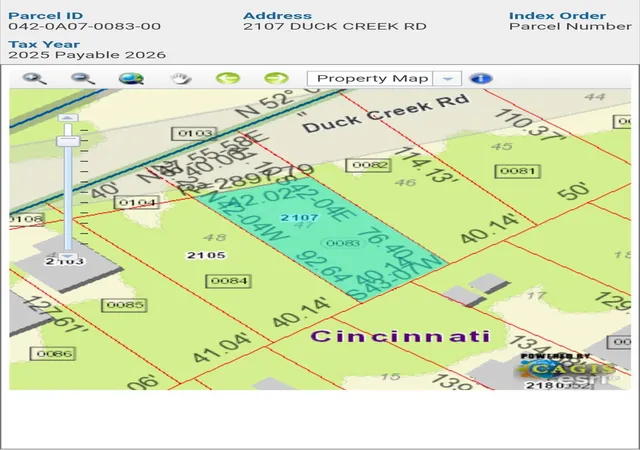640x450 pixels.
Task: Select parcel label 0083
Action: coord(343,243)
